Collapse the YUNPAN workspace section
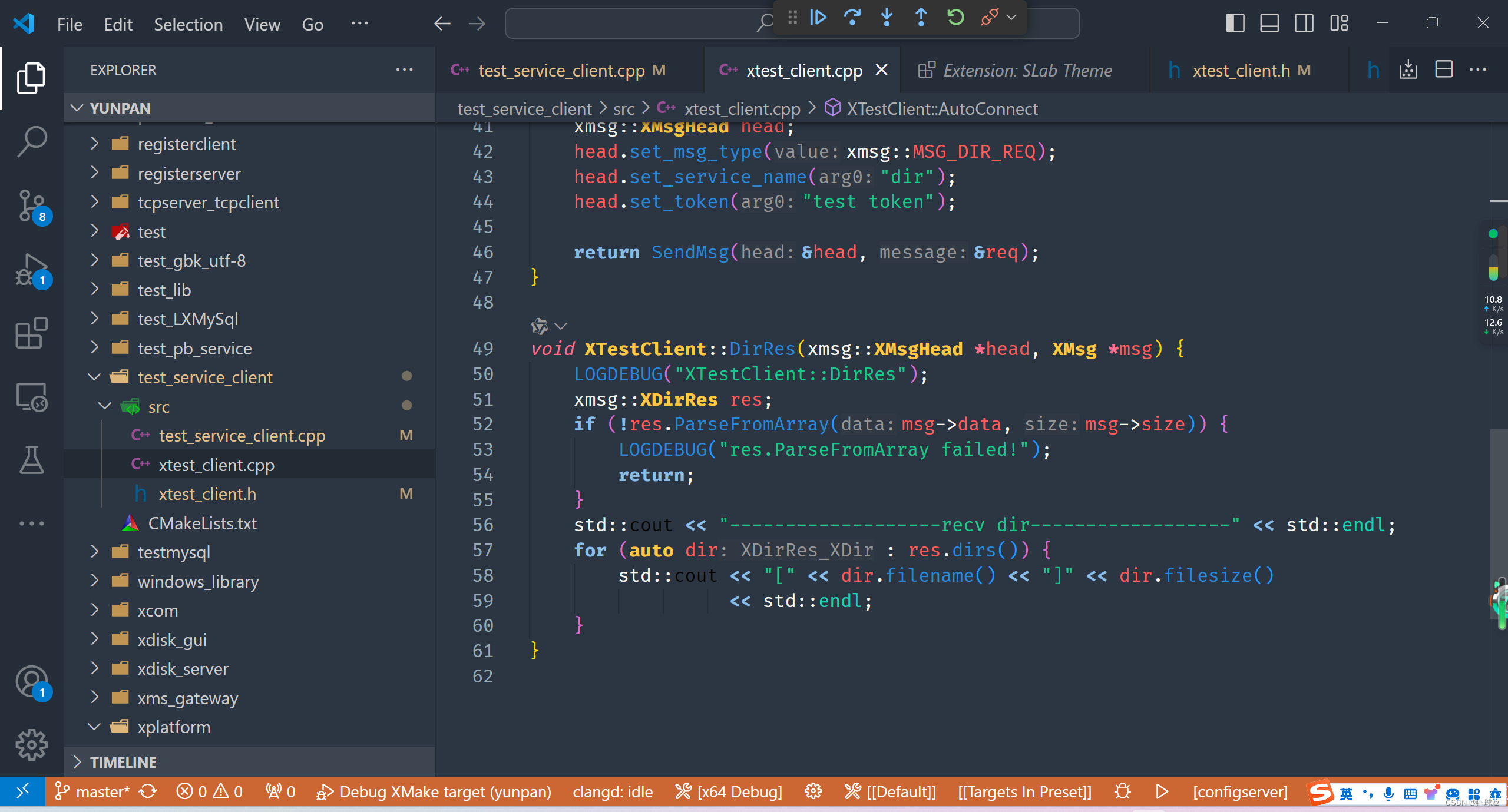Viewport: 1508px width, 812px height. tap(249, 108)
